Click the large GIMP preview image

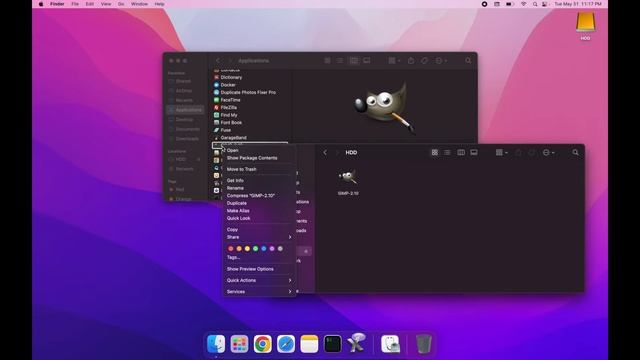pos(384,107)
